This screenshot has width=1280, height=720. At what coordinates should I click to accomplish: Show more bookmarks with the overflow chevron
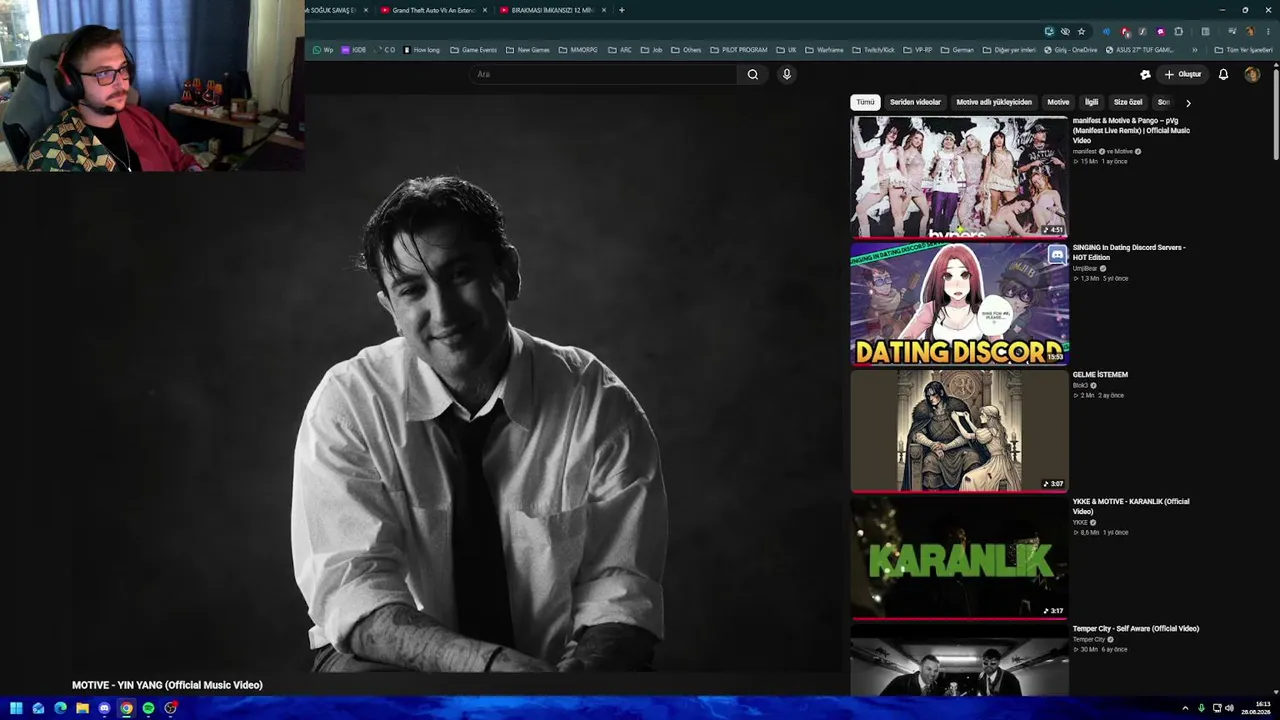point(1194,50)
